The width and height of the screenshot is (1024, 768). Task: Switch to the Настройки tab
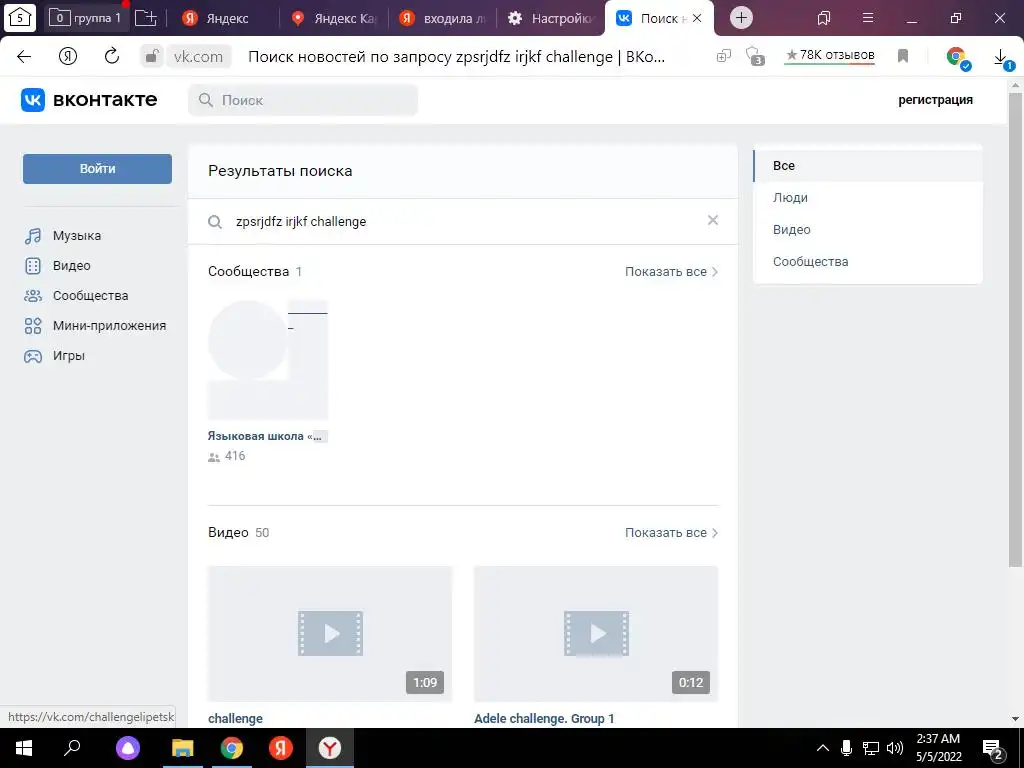pos(551,18)
